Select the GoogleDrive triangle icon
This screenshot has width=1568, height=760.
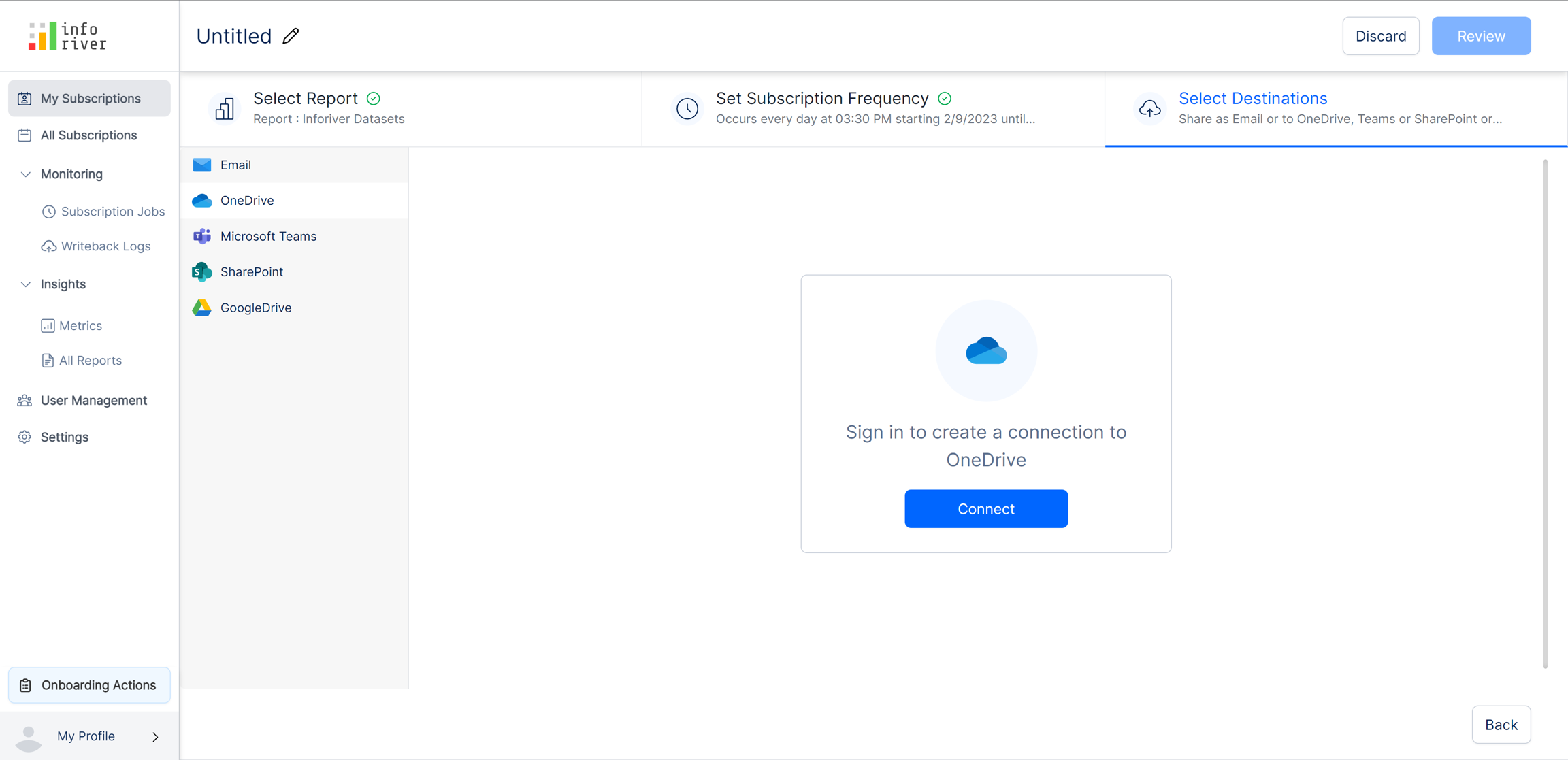202,308
